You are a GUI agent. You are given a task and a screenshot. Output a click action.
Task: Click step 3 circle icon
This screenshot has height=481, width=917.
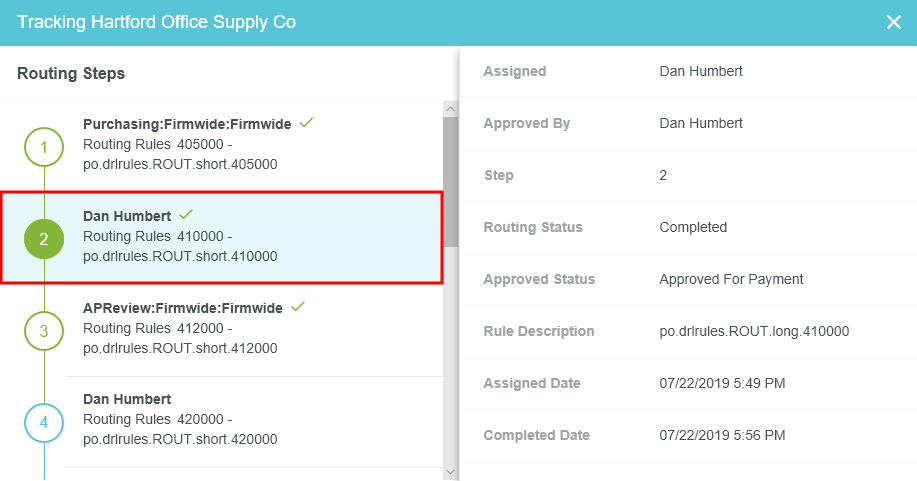(44, 331)
